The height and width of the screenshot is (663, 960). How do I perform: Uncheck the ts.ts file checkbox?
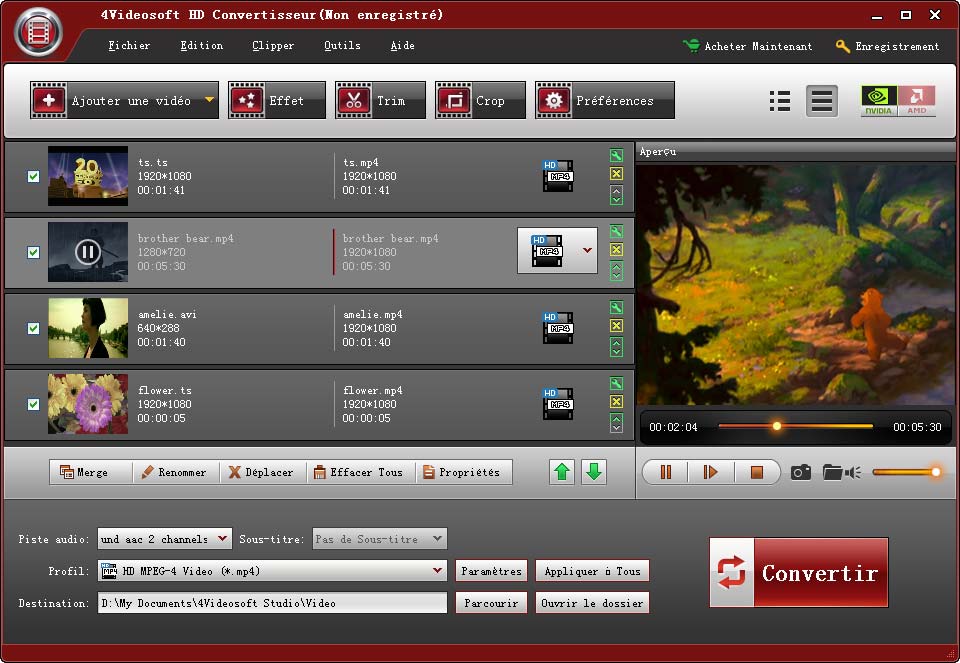point(33,176)
